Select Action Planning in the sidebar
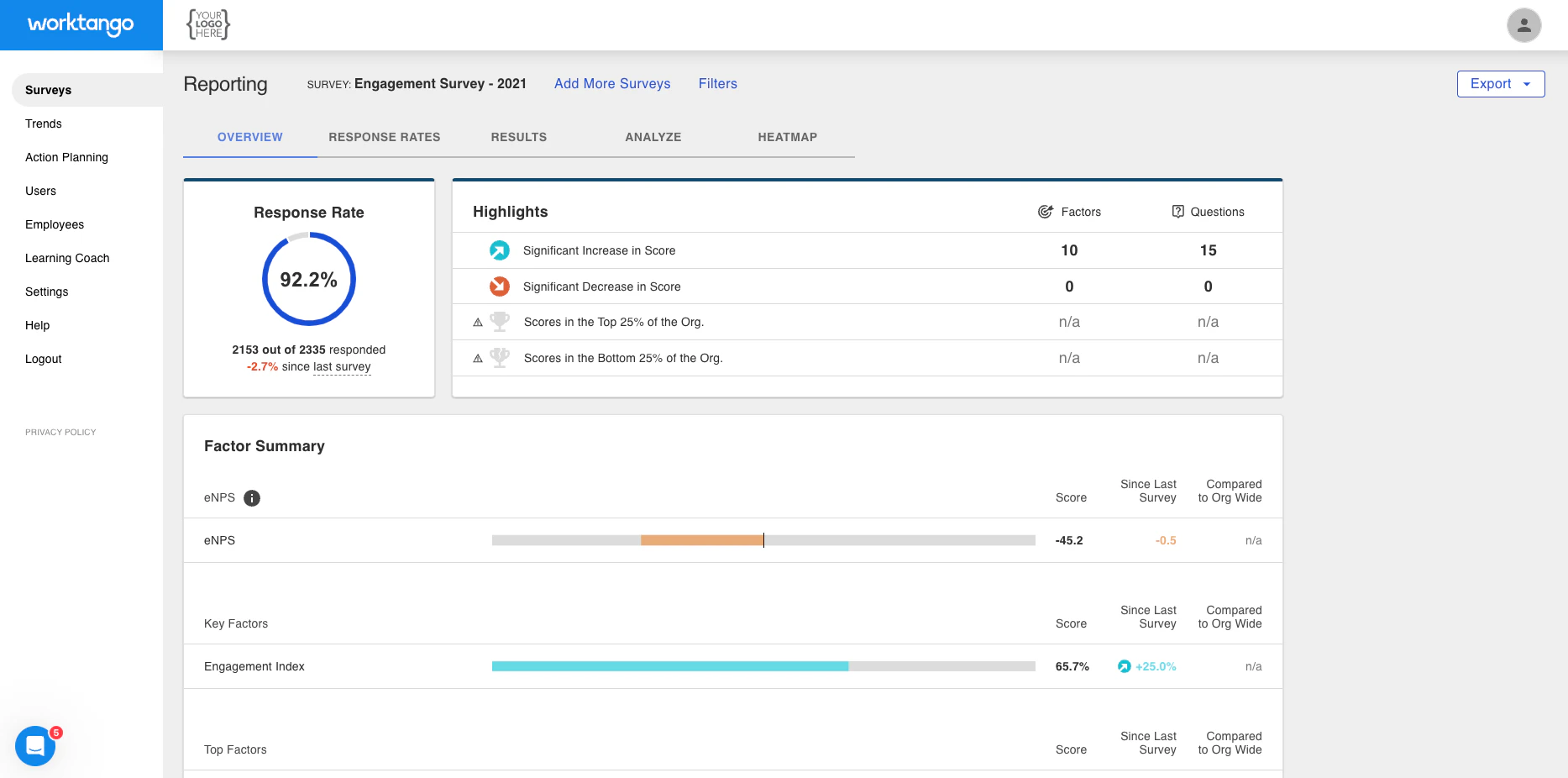The height and width of the screenshot is (778, 1568). tap(66, 157)
